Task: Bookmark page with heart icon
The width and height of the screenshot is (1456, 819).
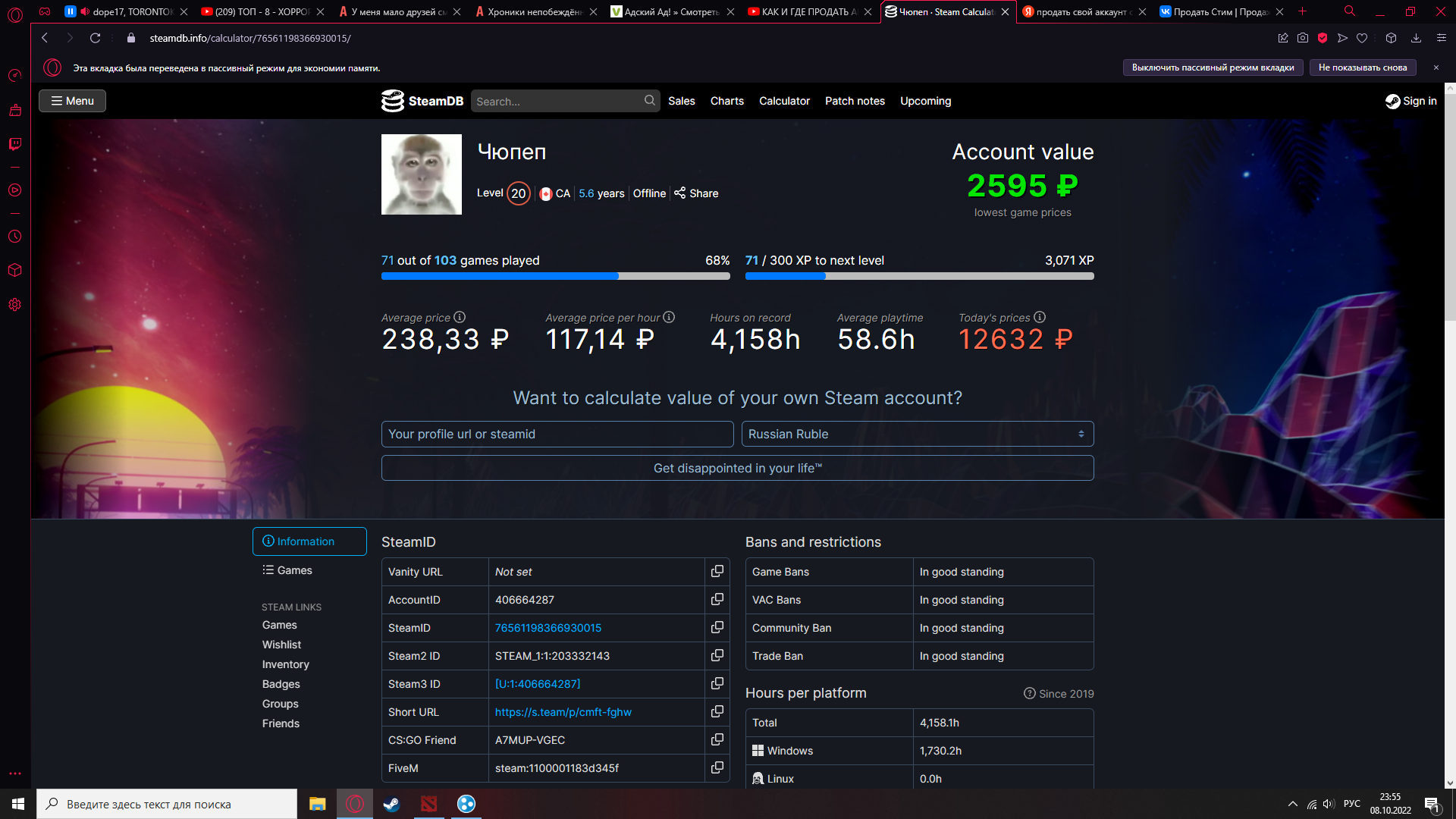Action: click(1362, 38)
